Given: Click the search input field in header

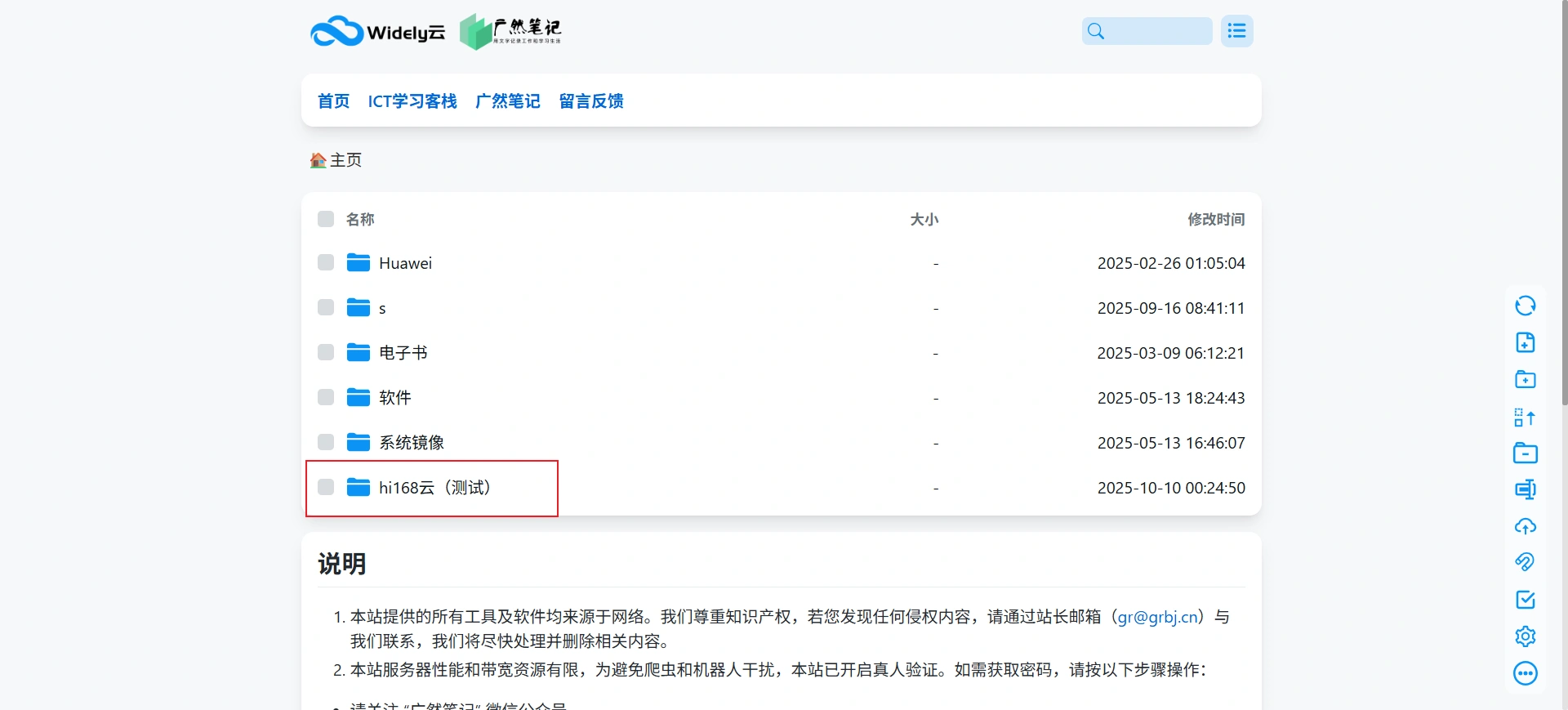Looking at the screenshot, I should click(1158, 31).
